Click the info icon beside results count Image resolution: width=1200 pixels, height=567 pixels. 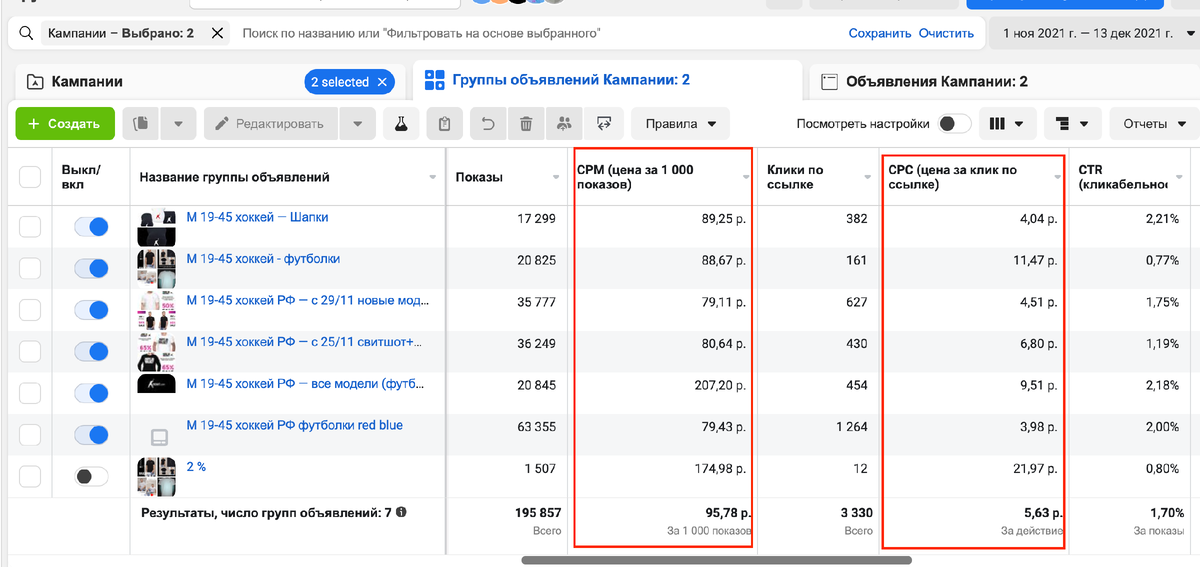tap(401, 512)
